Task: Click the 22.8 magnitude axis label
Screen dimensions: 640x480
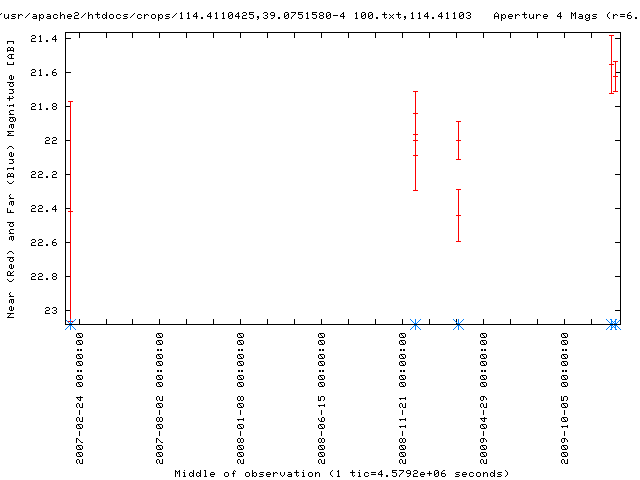Action: (x=44, y=277)
